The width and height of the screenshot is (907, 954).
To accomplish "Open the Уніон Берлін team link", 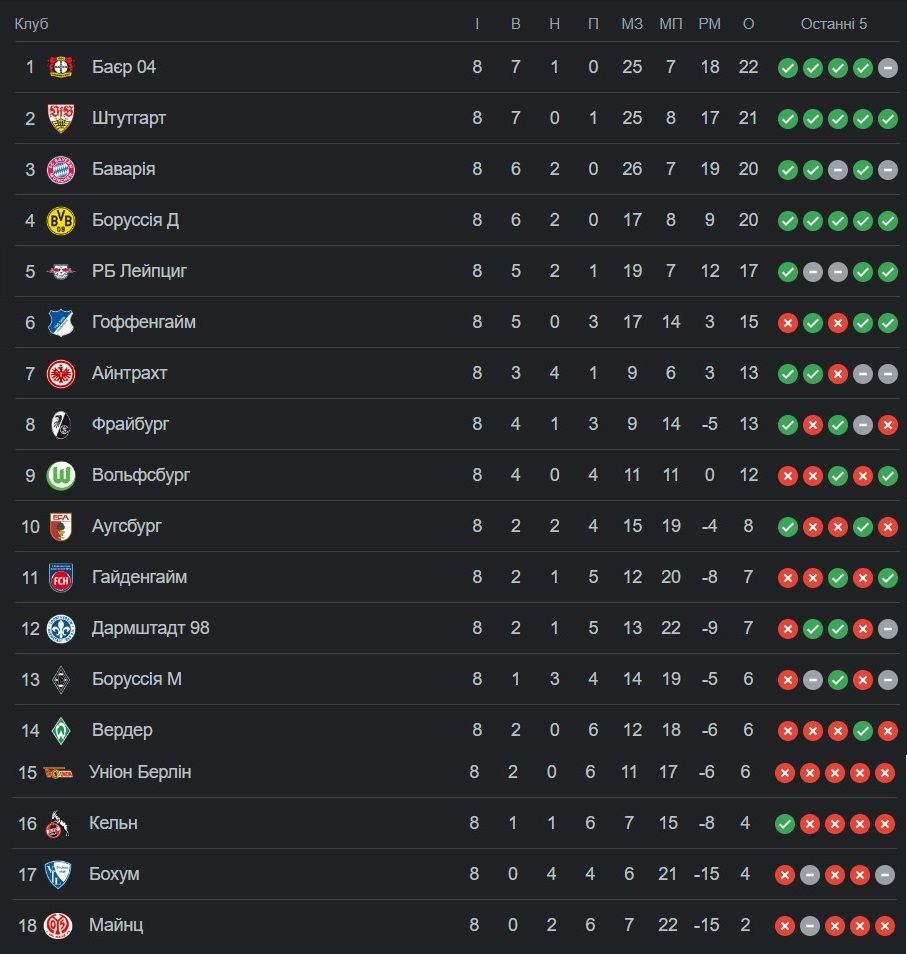I will pos(140,772).
